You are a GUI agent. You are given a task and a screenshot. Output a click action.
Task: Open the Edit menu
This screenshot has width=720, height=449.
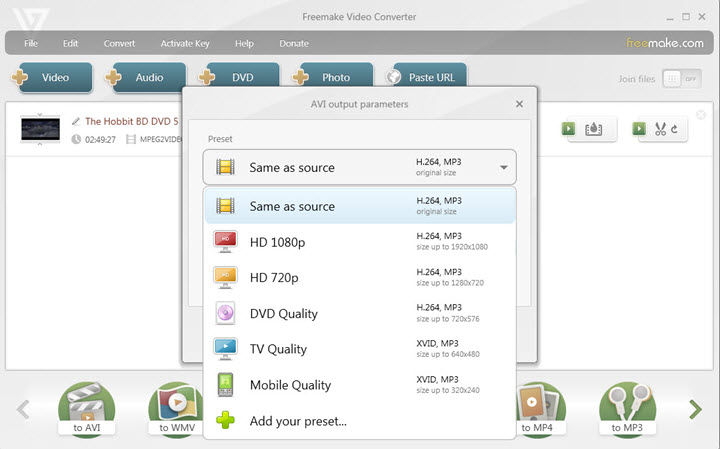pyautogui.click(x=70, y=43)
